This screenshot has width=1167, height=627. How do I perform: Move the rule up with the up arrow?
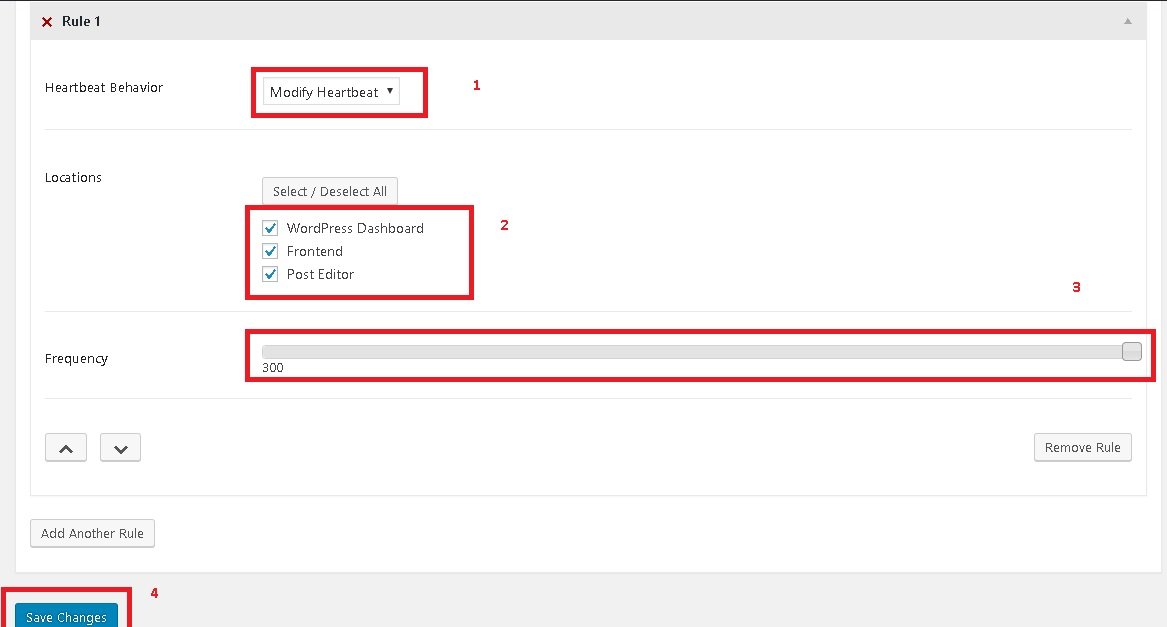click(x=66, y=448)
